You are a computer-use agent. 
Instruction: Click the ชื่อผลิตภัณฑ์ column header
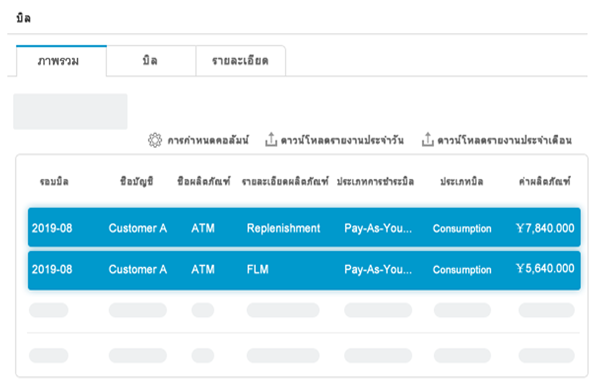click(x=204, y=181)
